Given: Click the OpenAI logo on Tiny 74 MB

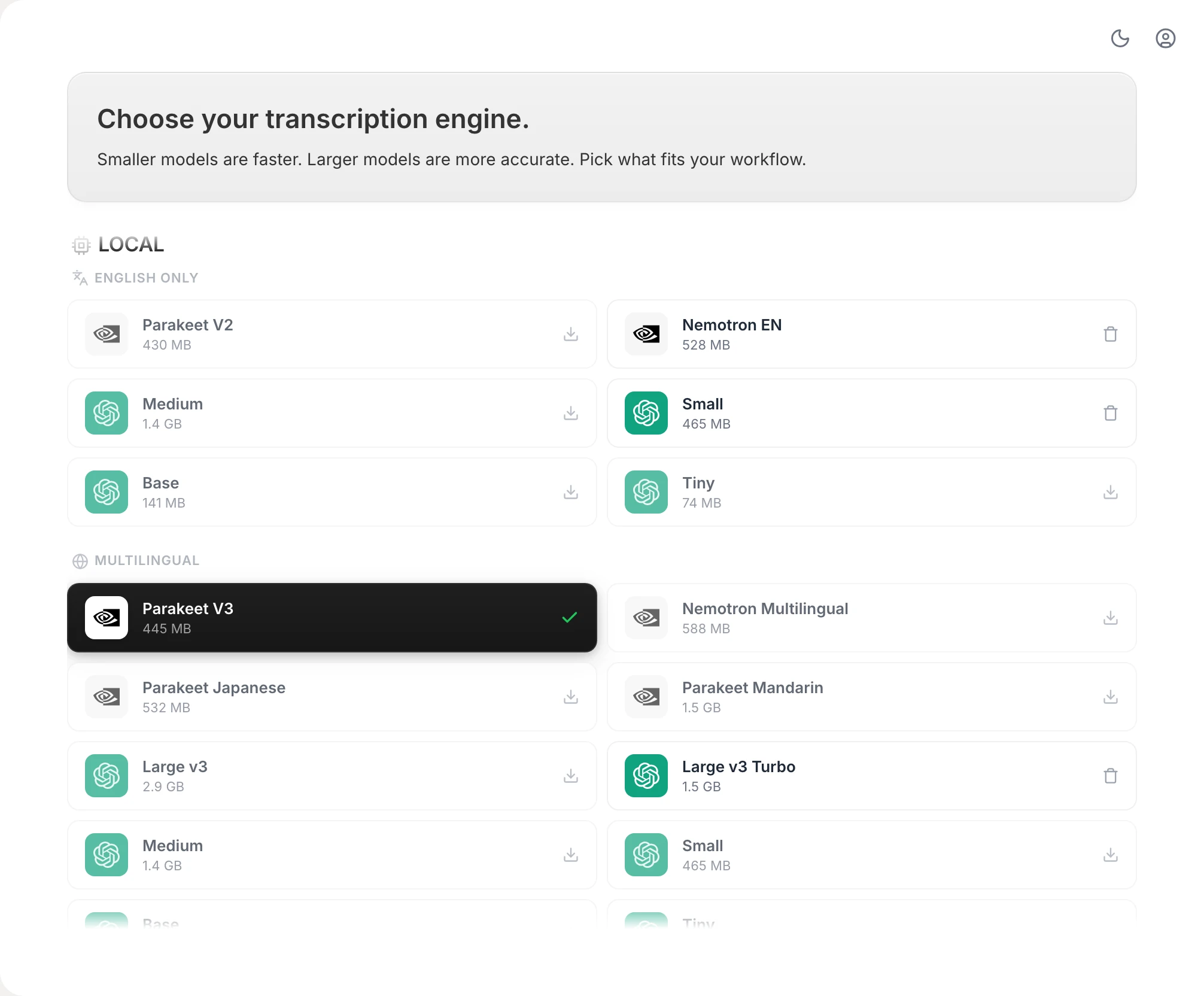Looking at the screenshot, I should (646, 492).
